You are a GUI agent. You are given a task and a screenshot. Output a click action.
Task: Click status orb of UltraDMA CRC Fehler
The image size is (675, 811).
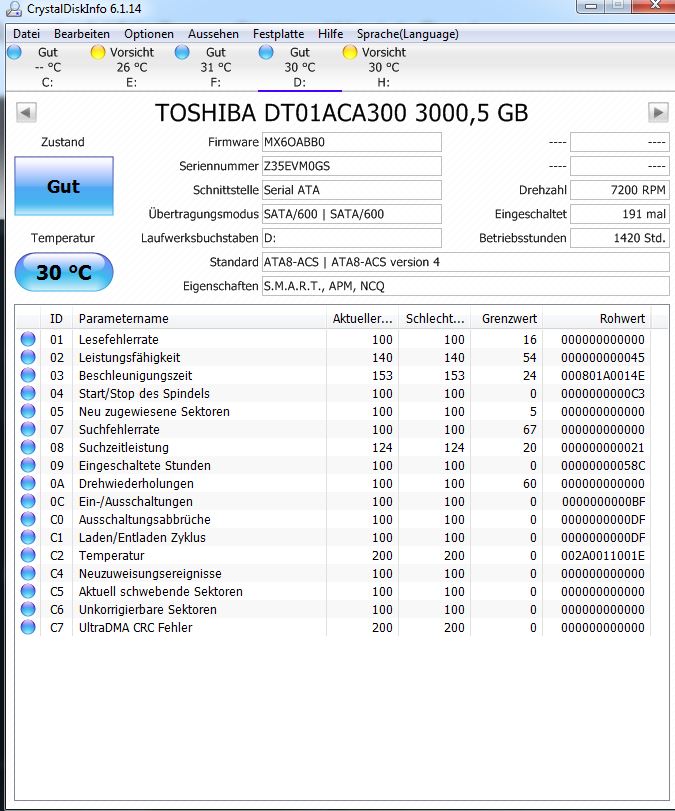[28, 627]
